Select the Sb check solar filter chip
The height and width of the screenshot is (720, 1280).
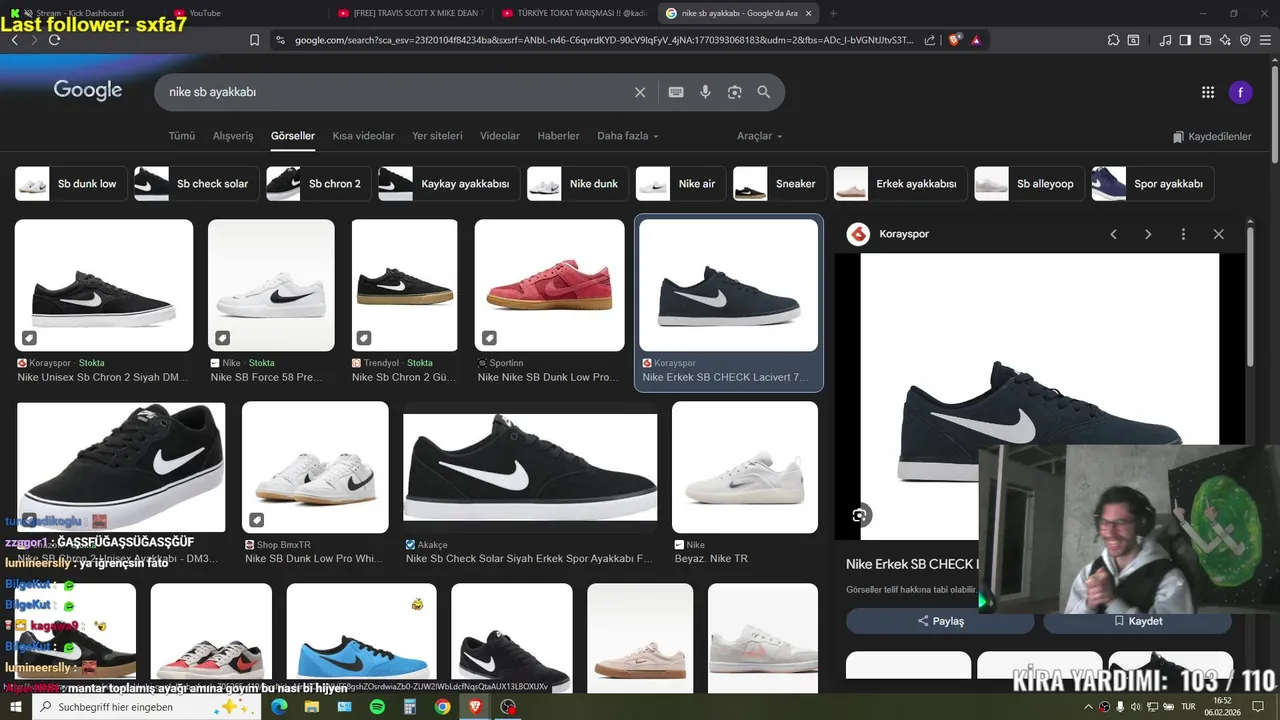[197, 184]
